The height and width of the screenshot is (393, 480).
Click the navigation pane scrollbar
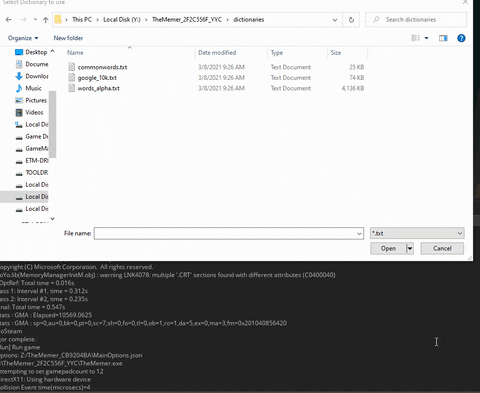(52, 124)
